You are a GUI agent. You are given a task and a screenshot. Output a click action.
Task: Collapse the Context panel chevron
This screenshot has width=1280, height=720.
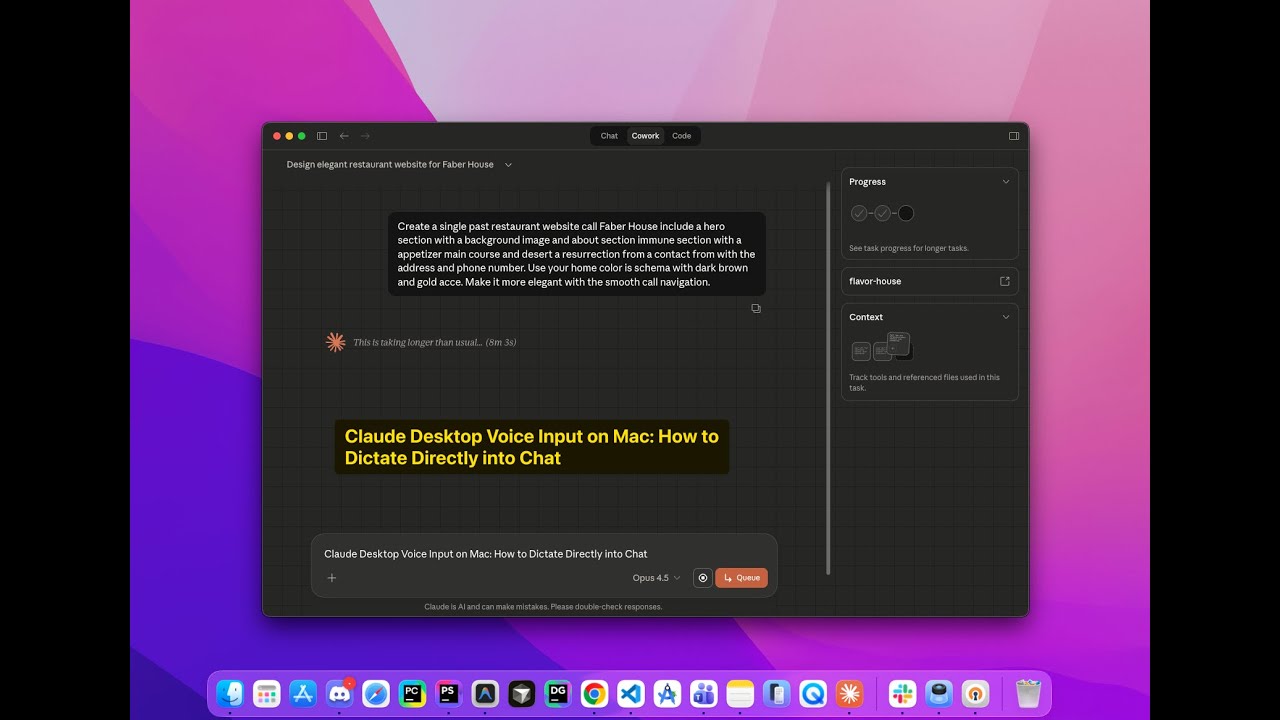(1006, 317)
